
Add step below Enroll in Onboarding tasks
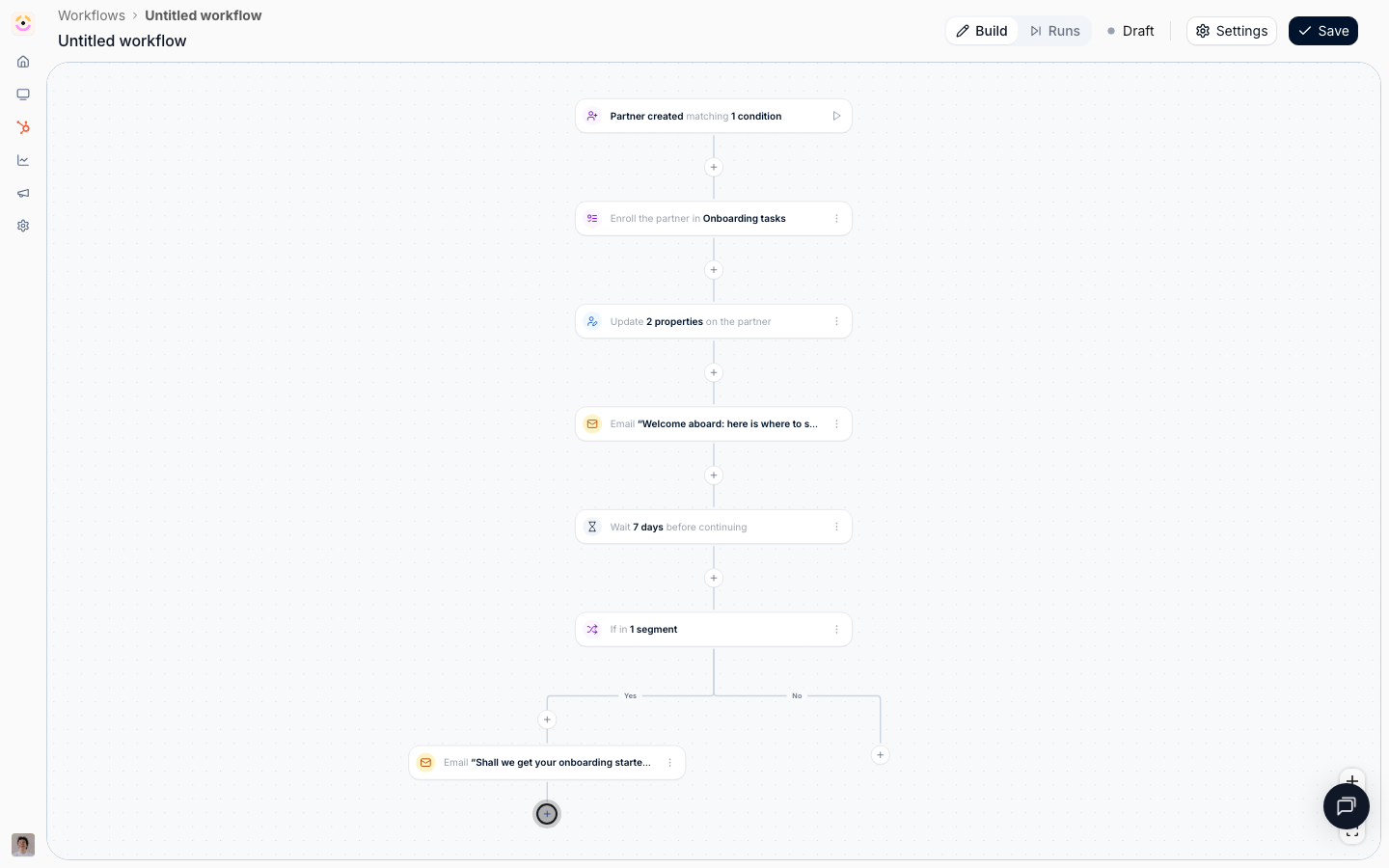[x=714, y=270]
